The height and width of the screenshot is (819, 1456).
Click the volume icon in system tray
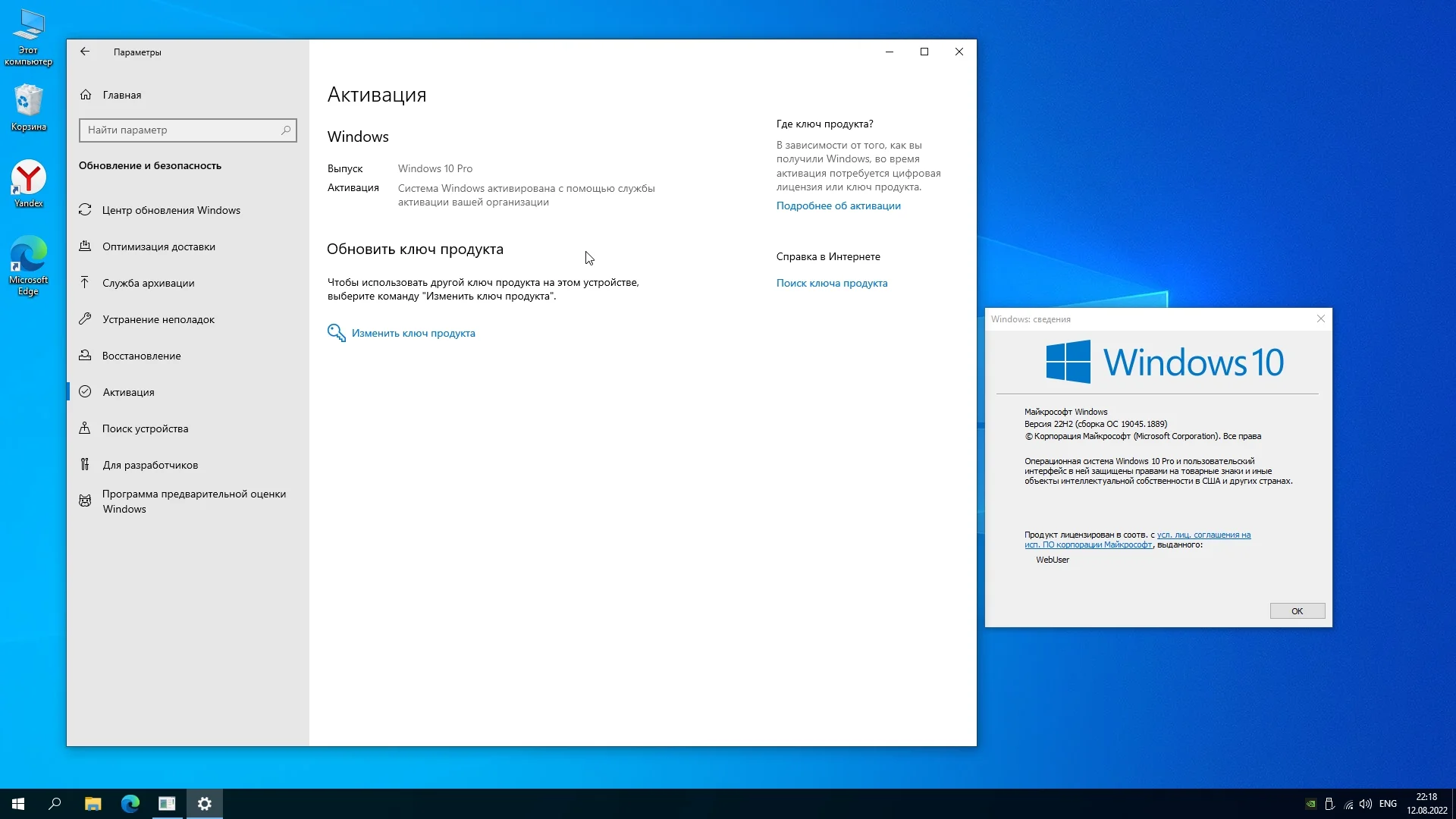[x=1366, y=804]
